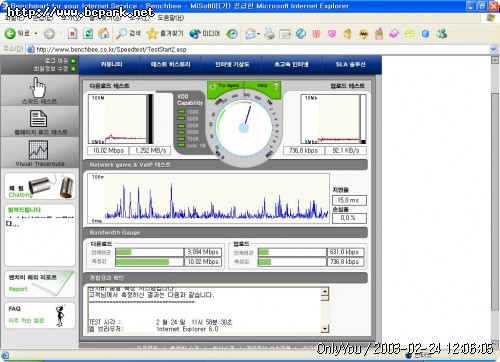Open the 도움말(H) menu
This screenshot has height=362, width=500.
tap(170, 18)
